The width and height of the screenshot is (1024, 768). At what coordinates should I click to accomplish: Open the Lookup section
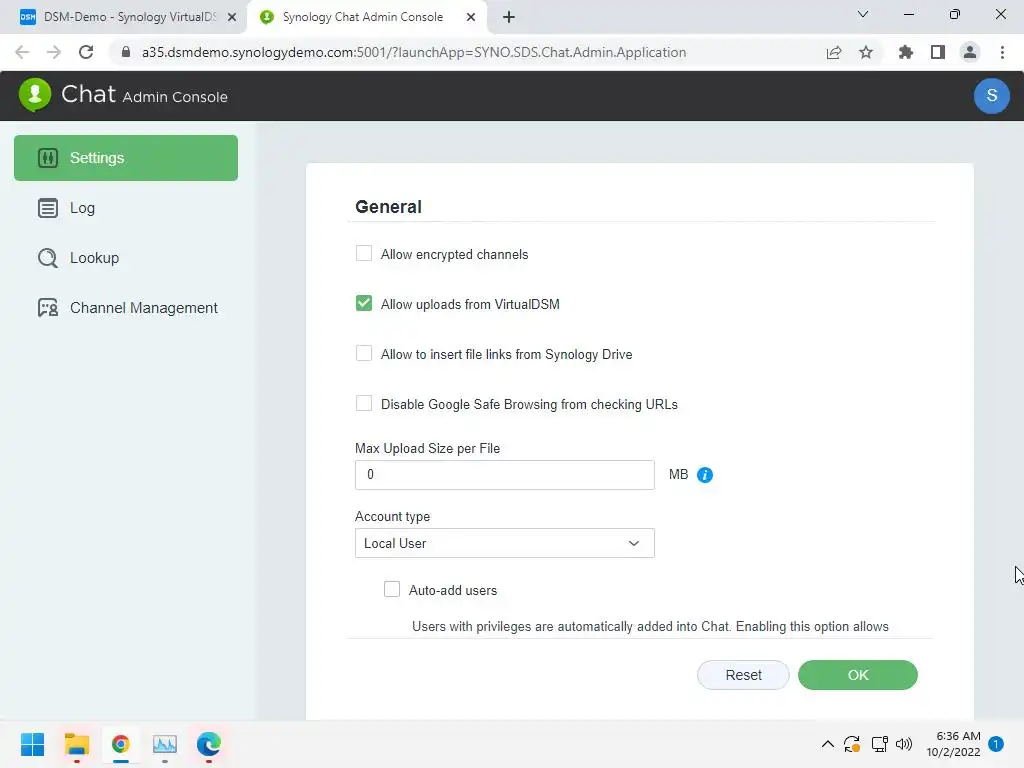(126, 258)
